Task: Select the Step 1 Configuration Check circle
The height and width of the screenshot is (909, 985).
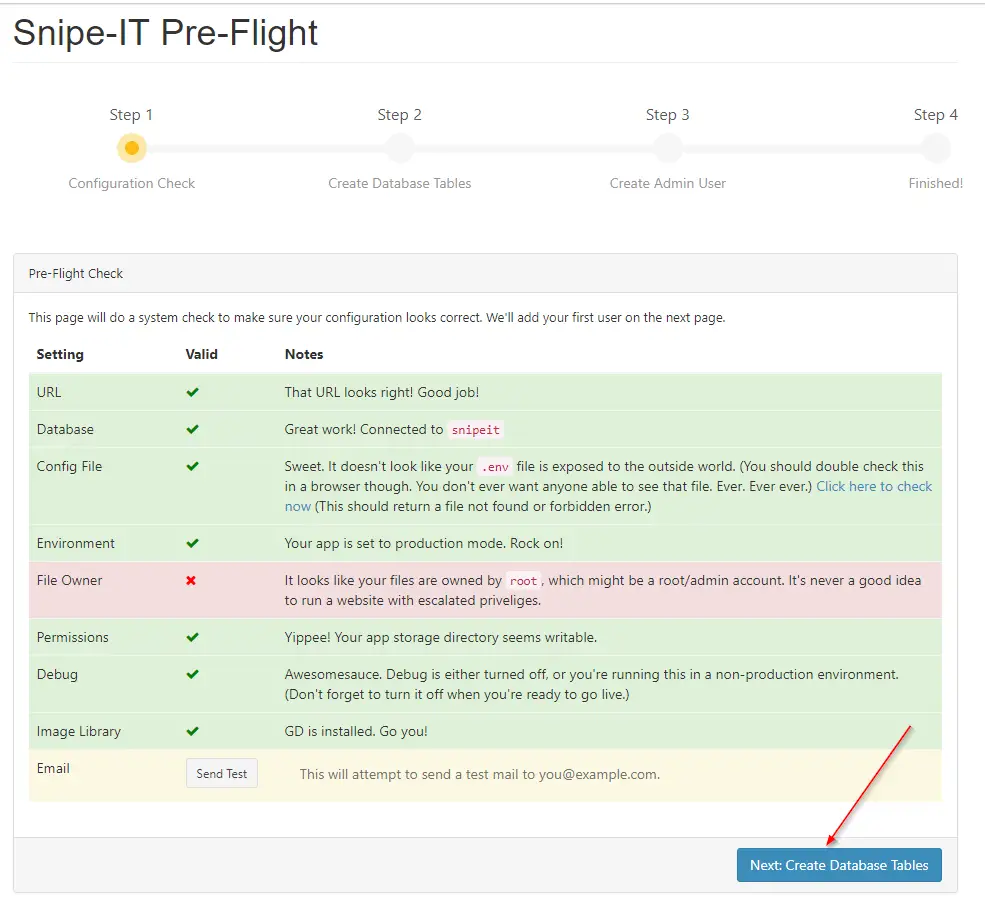Action: pyautogui.click(x=132, y=148)
